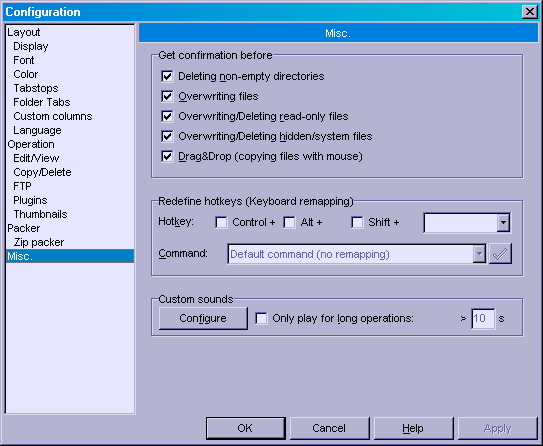Enable the Control + hotkey modifier
This screenshot has height=446, width=543.
pyautogui.click(x=221, y=222)
